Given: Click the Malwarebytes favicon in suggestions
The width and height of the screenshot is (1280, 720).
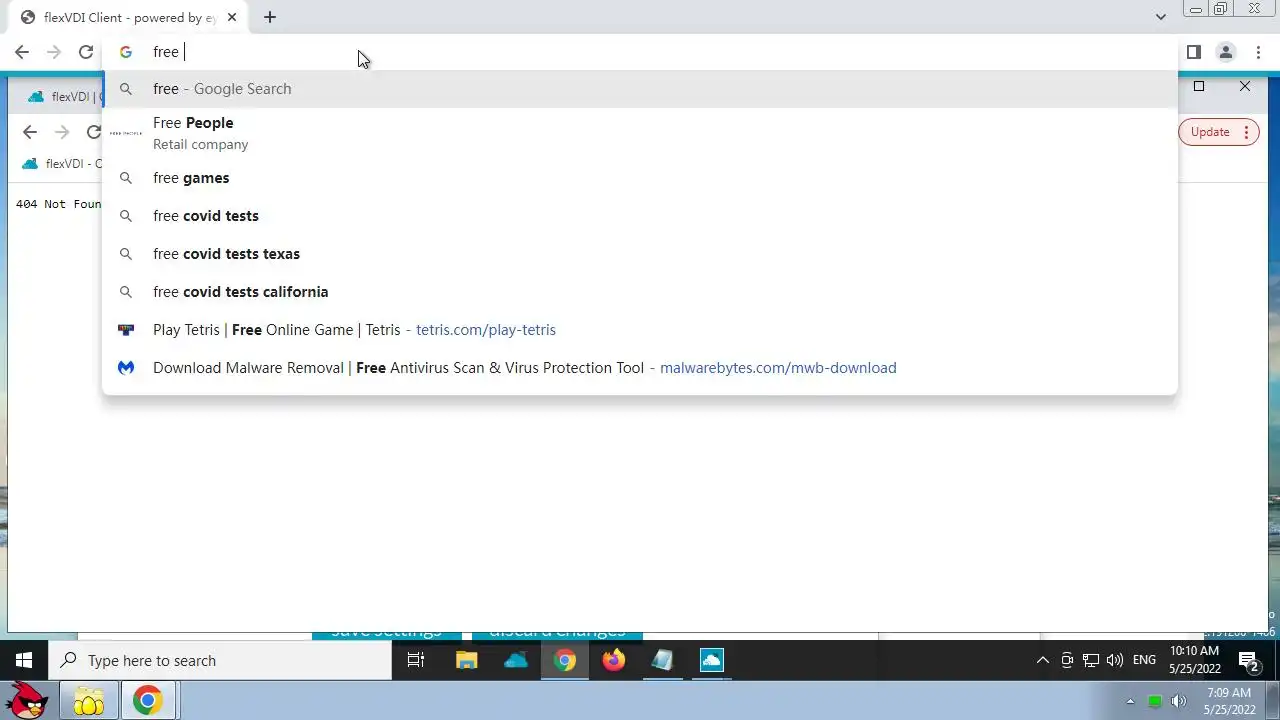Looking at the screenshot, I should click(126, 368).
